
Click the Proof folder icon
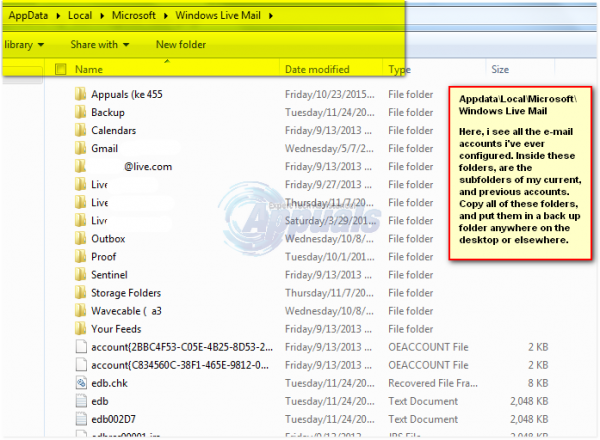pos(80,256)
